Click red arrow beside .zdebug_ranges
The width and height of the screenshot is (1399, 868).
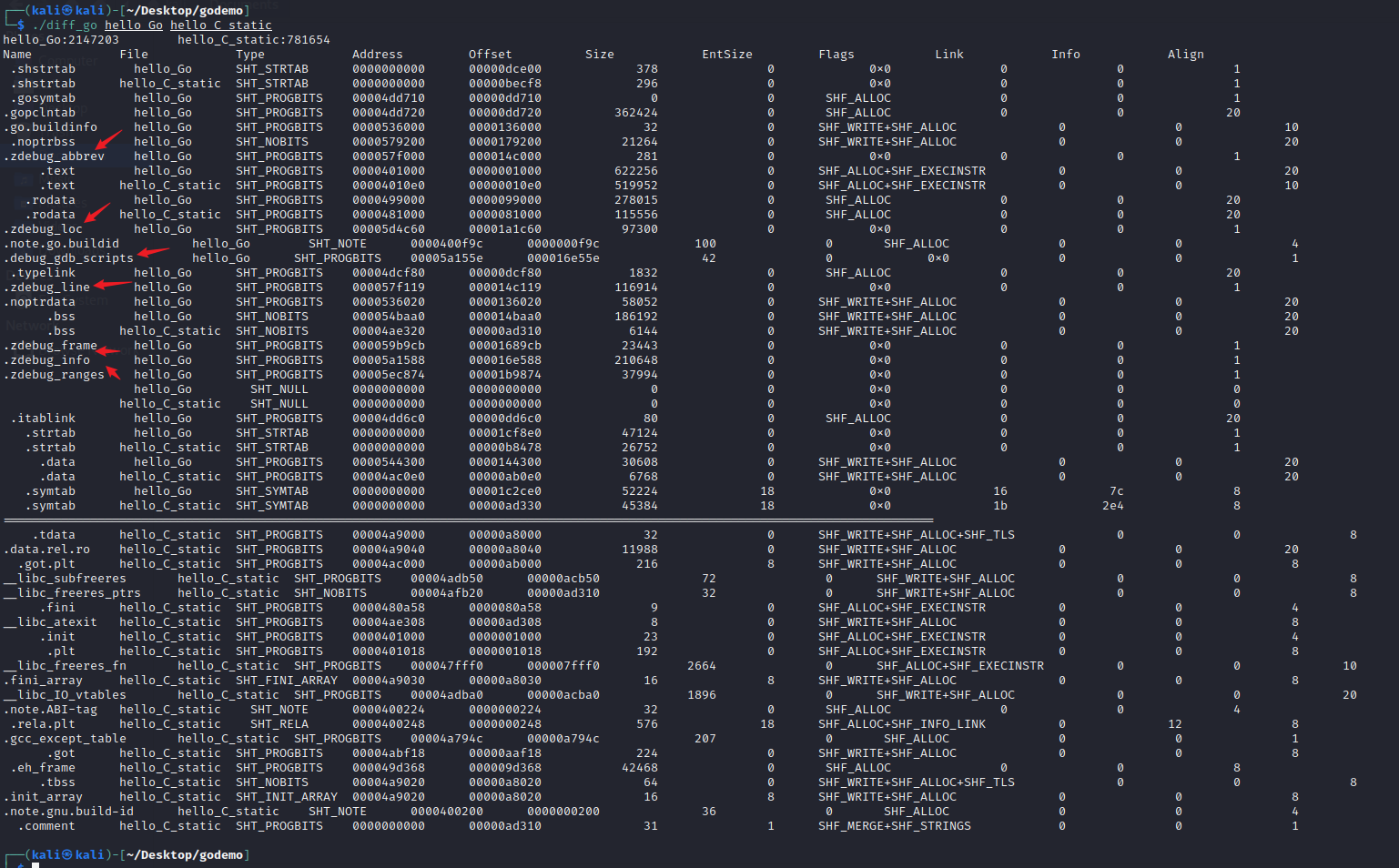(113, 371)
